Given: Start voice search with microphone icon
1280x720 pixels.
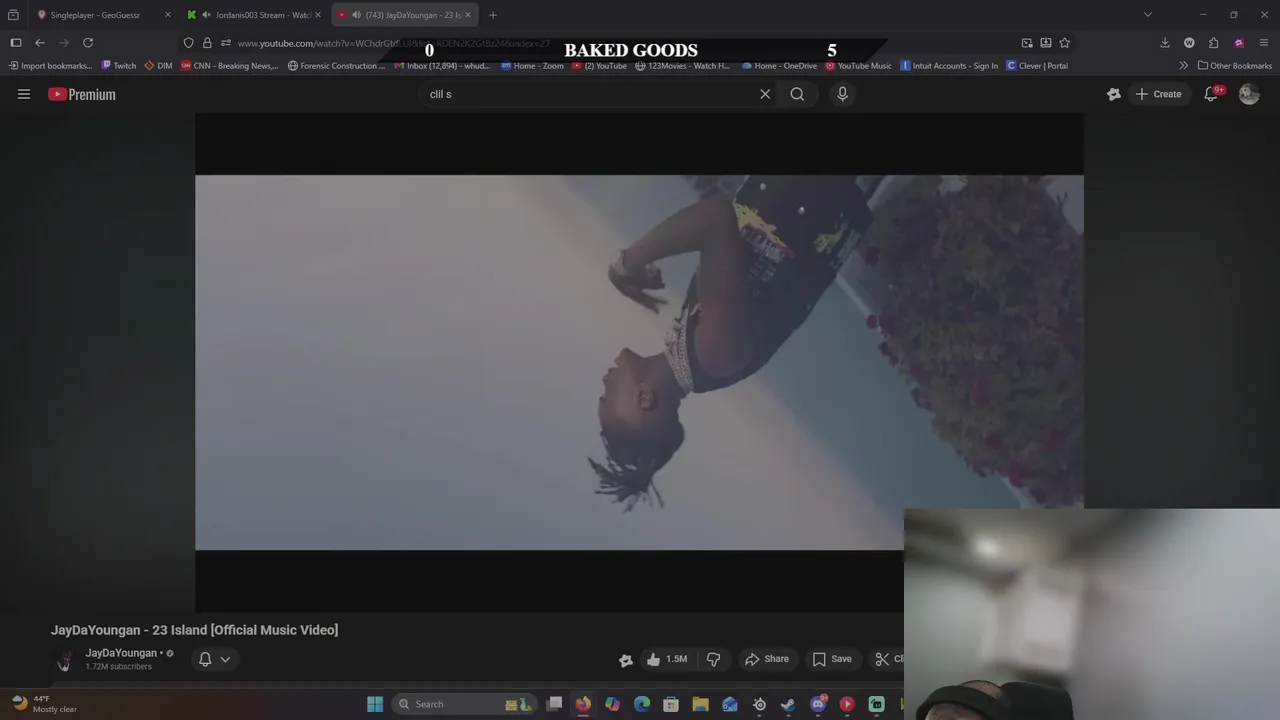Looking at the screenshot, I should 842,94.
